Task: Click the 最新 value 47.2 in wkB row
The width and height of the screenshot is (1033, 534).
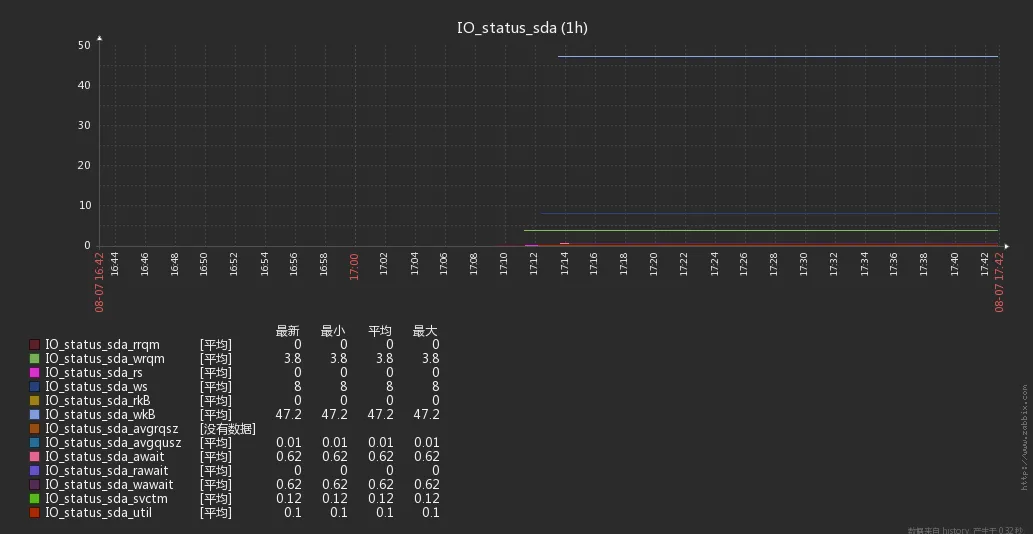Action: 288,415
